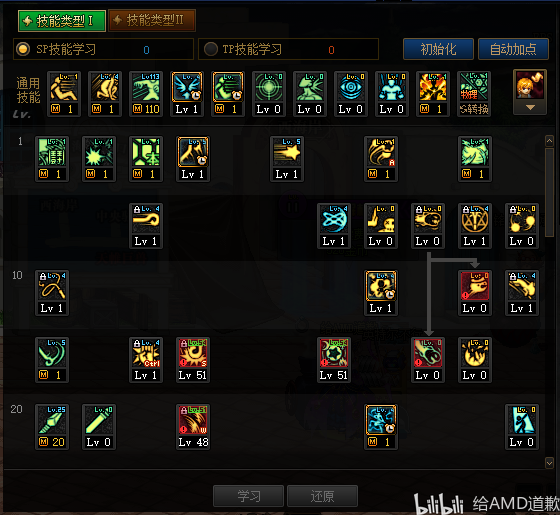Click the 初始化 reset button

coord(438,49)
